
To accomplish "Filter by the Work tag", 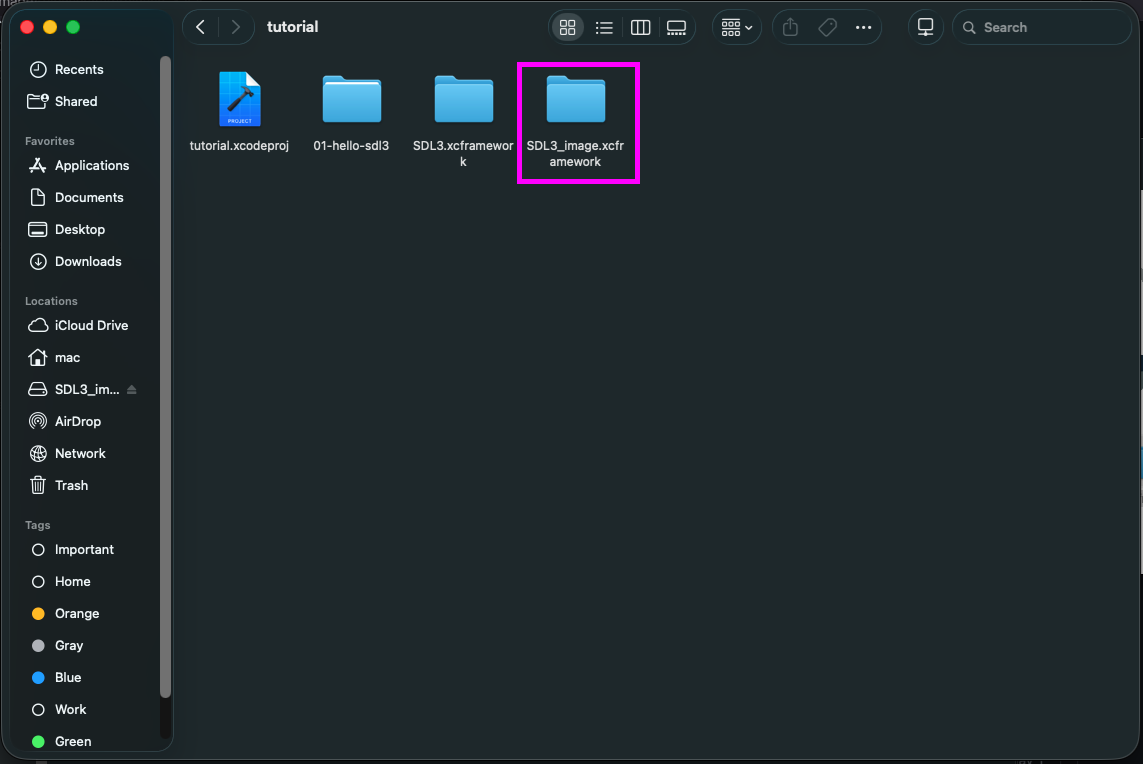I will (70, 711).
